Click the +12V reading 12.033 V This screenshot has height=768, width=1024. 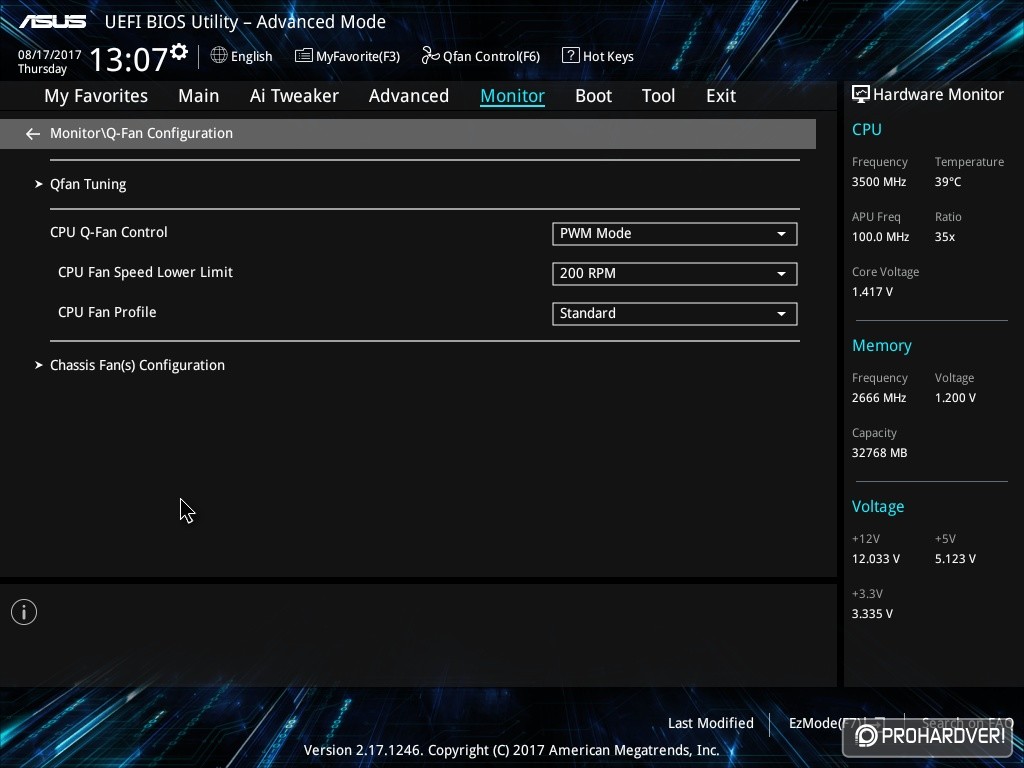(x=876, y=559)
